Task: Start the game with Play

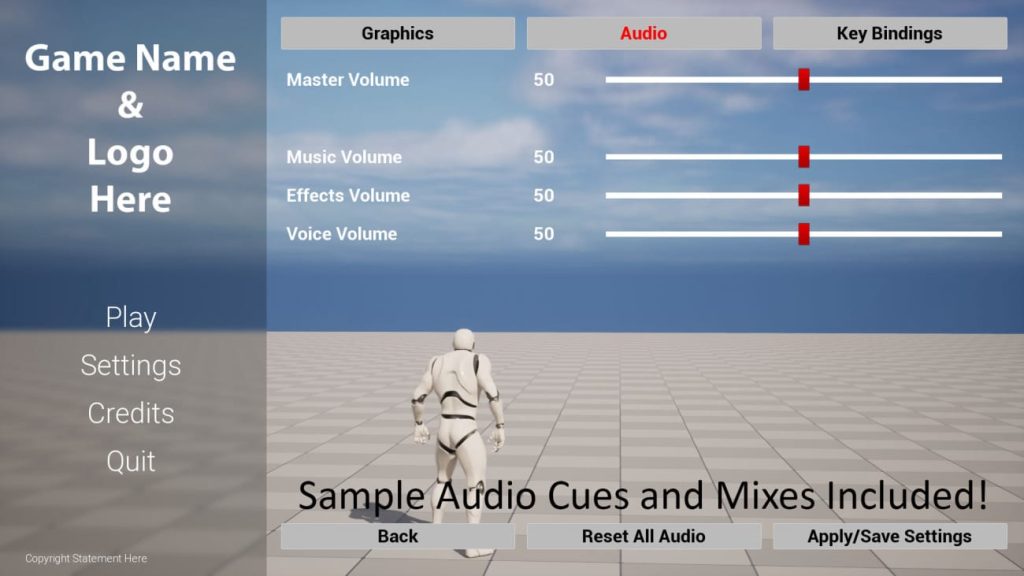Action: (131, 318)
